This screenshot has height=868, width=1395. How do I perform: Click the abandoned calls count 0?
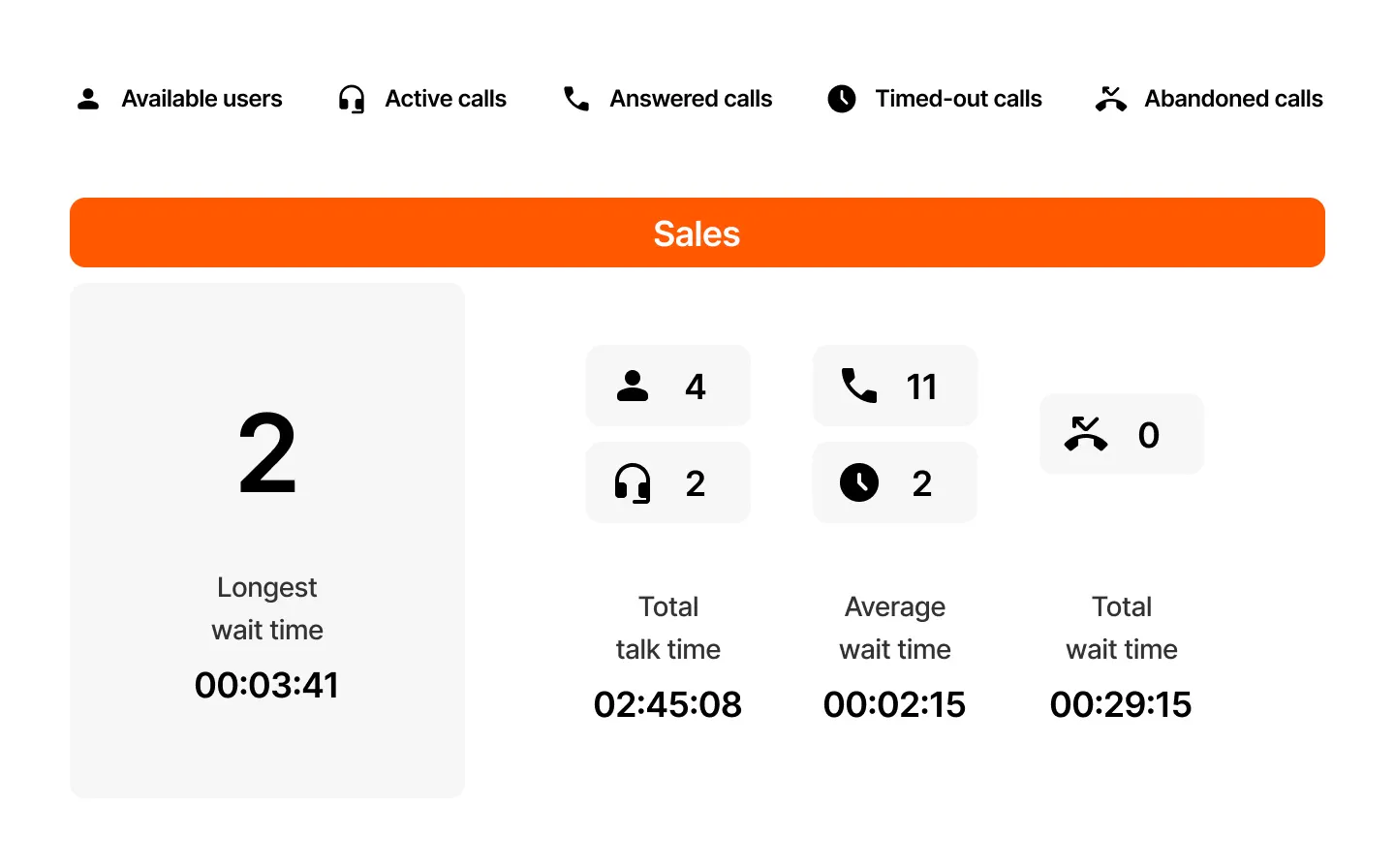[1149, 435]
